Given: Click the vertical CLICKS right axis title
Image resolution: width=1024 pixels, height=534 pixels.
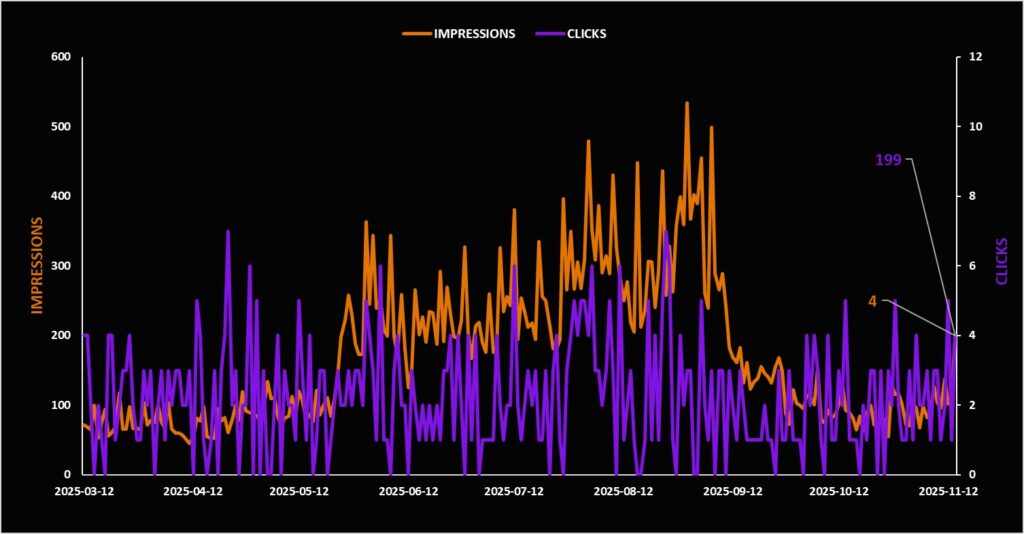Looking at the screenshot, I should pos(1000,261).
